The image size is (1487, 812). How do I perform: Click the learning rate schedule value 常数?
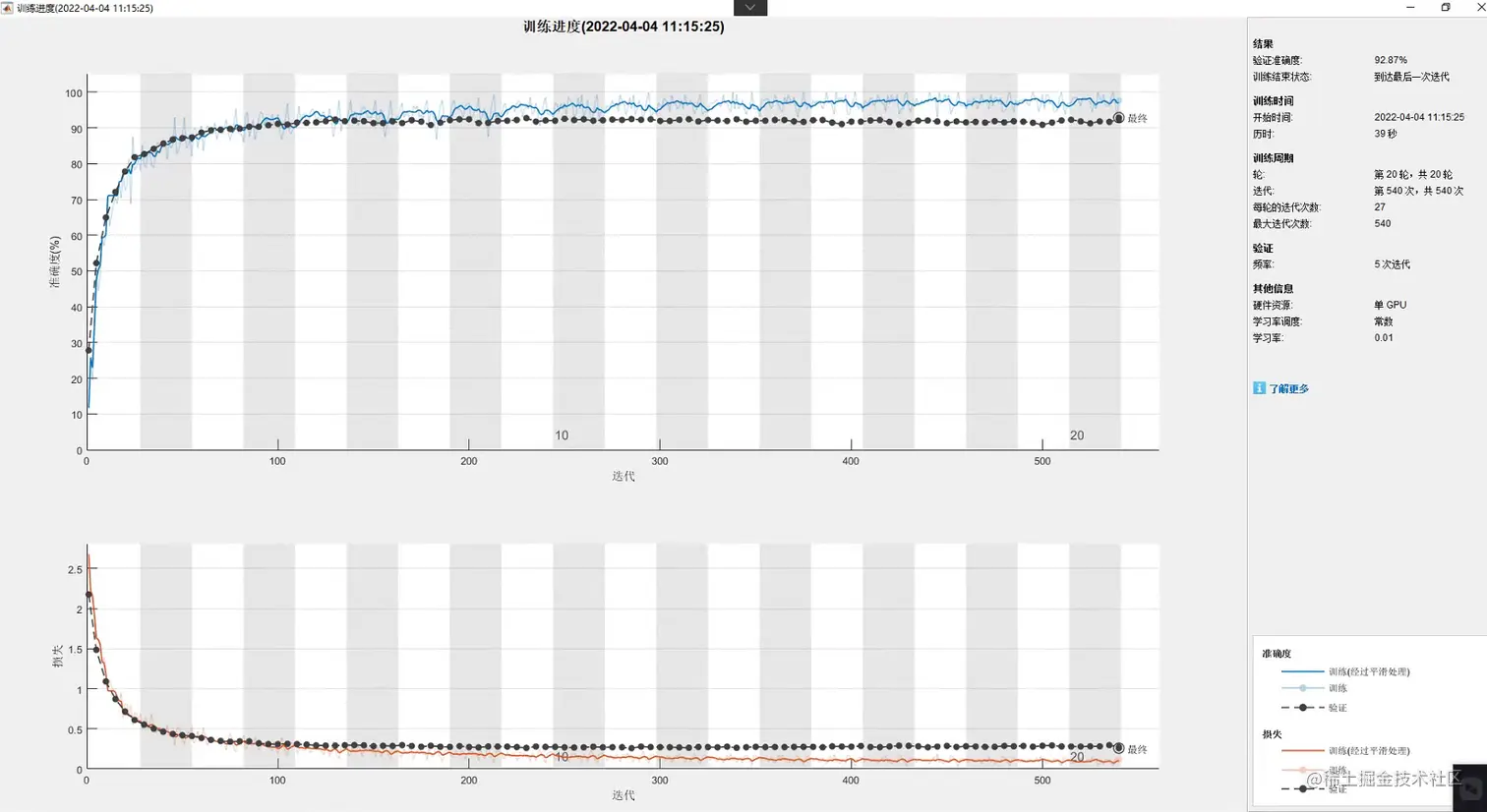coord(1383,321)
